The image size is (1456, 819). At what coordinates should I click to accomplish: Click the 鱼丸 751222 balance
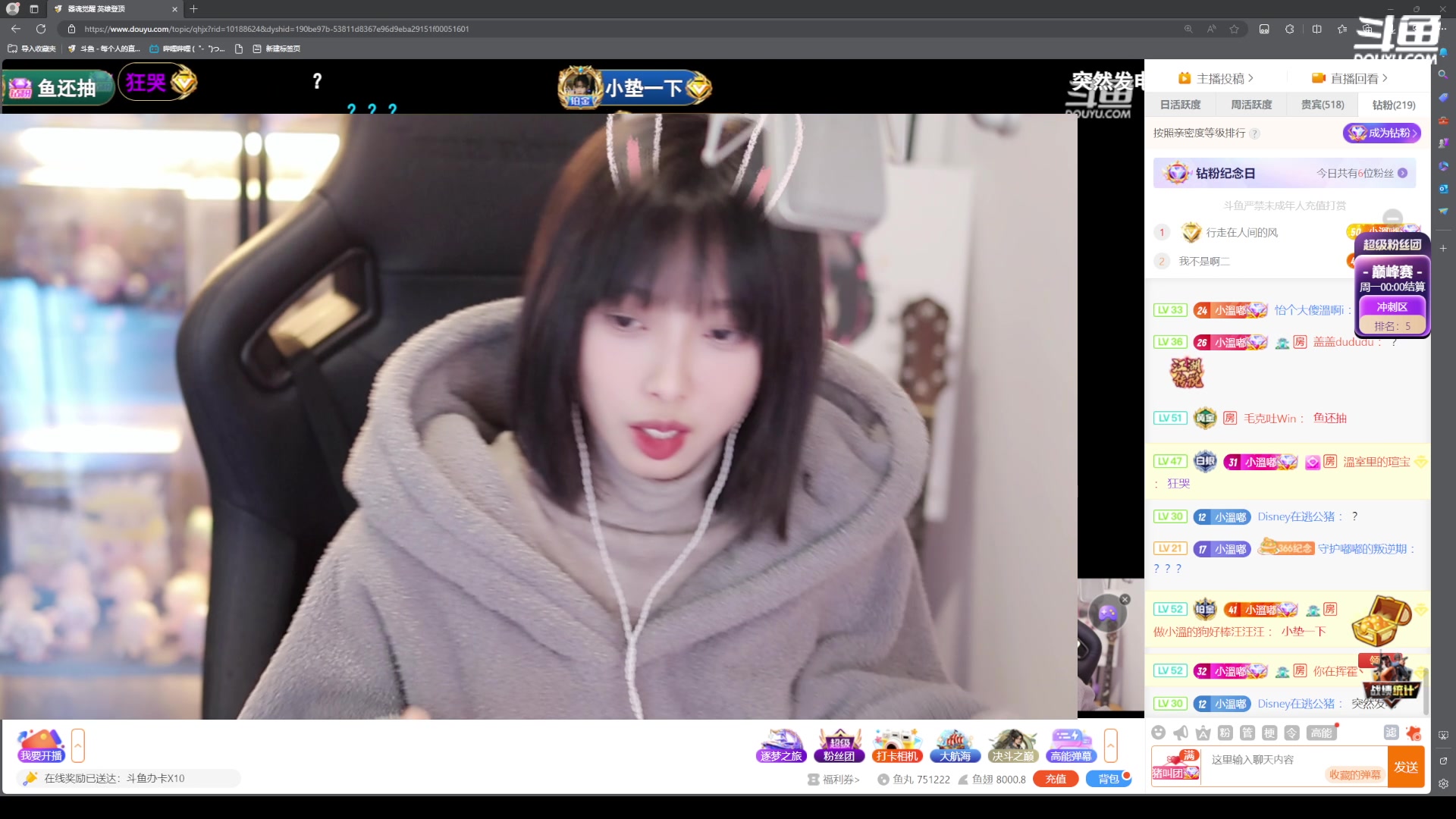[914, 779]
